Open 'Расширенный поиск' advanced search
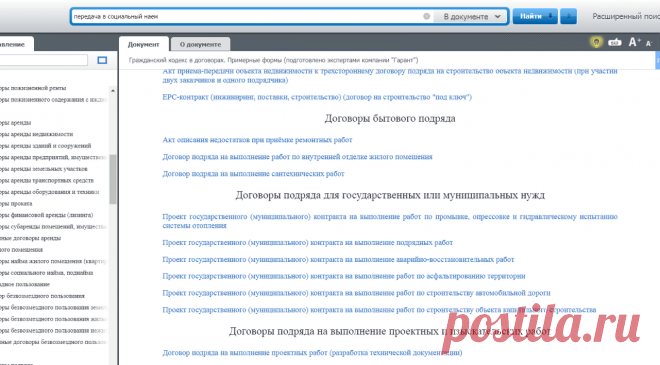Screen dimensions: 660x365 coord(626,16)
